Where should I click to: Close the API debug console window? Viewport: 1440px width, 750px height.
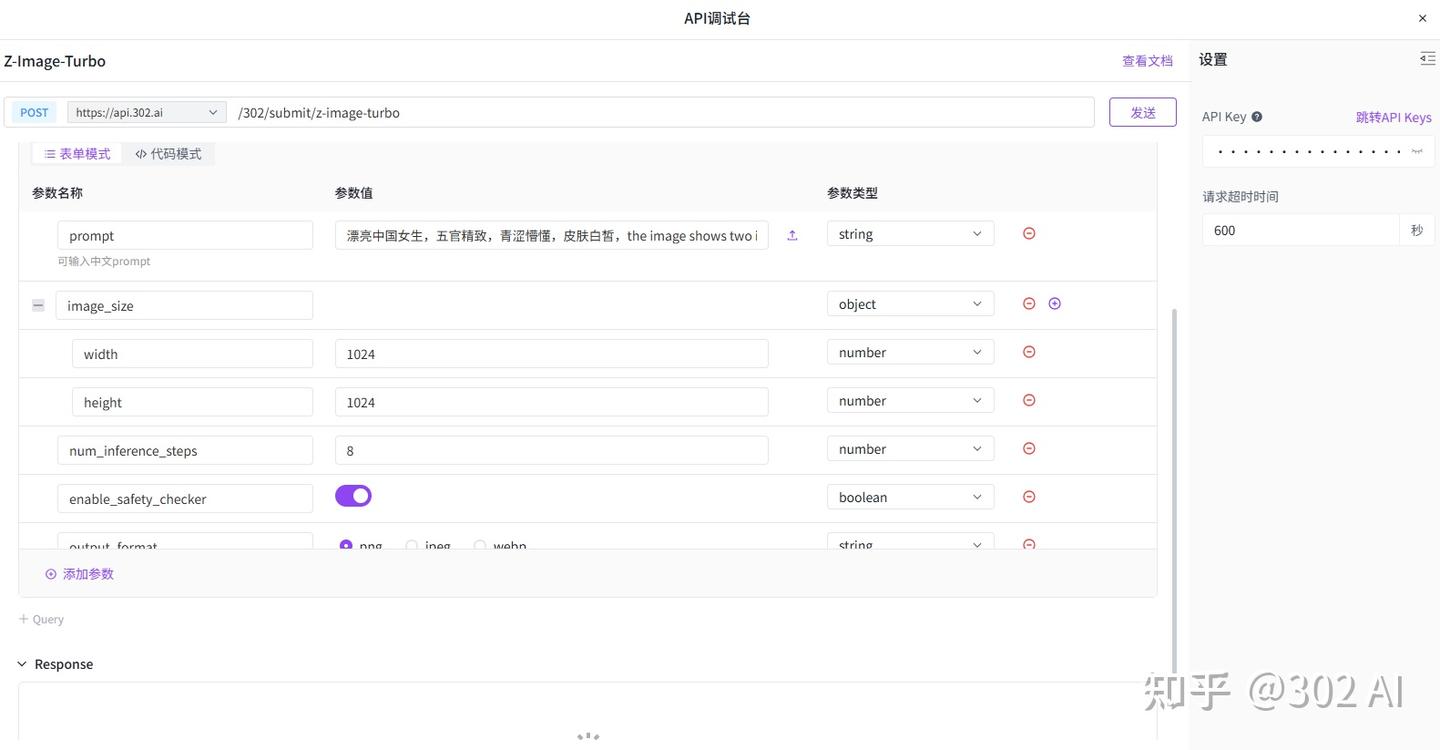1423,18
